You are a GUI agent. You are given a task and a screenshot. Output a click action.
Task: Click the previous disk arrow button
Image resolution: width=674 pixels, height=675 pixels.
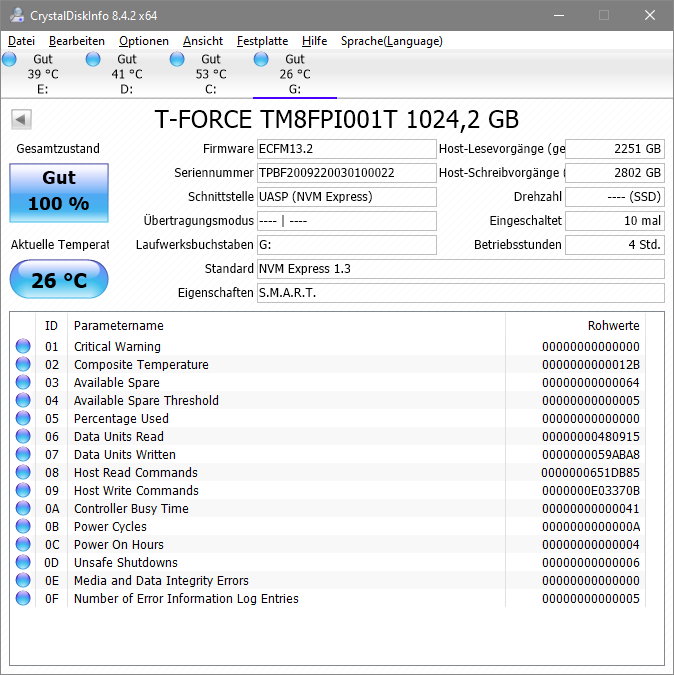click(21, 119)
